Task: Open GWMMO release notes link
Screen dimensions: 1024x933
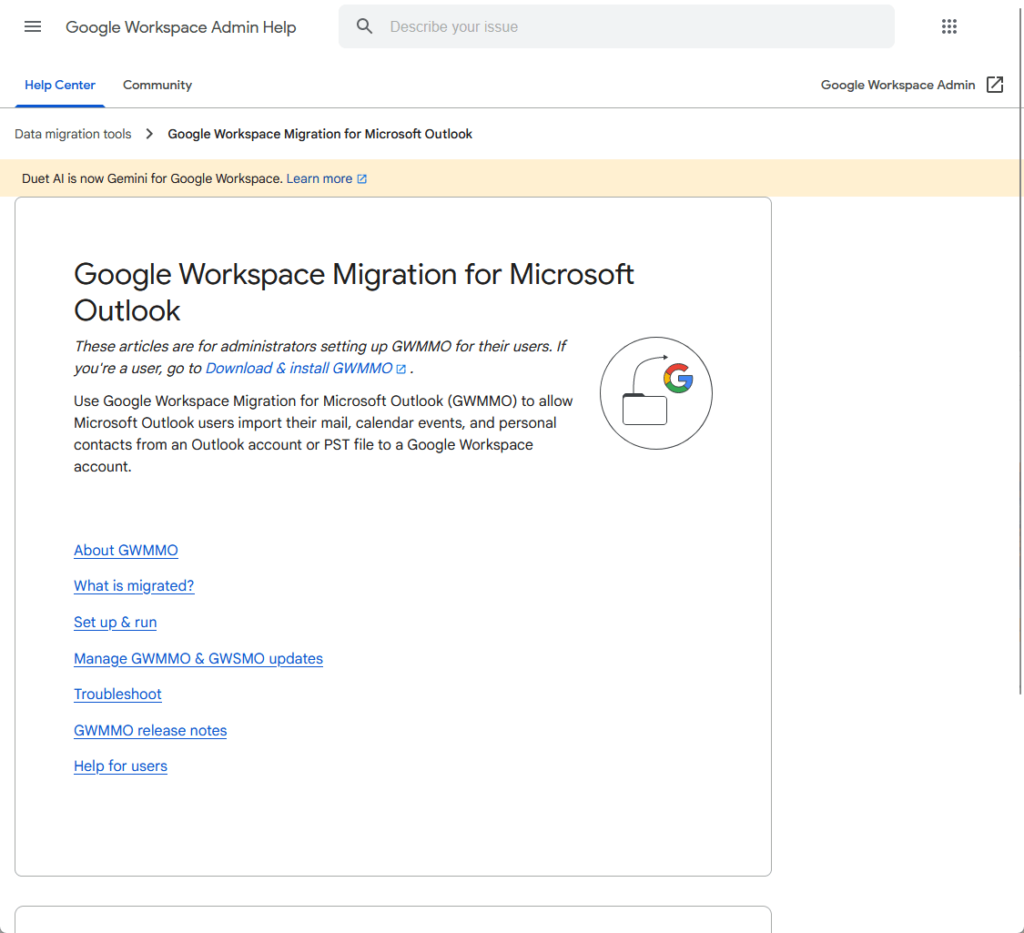Action: (150, 731)
